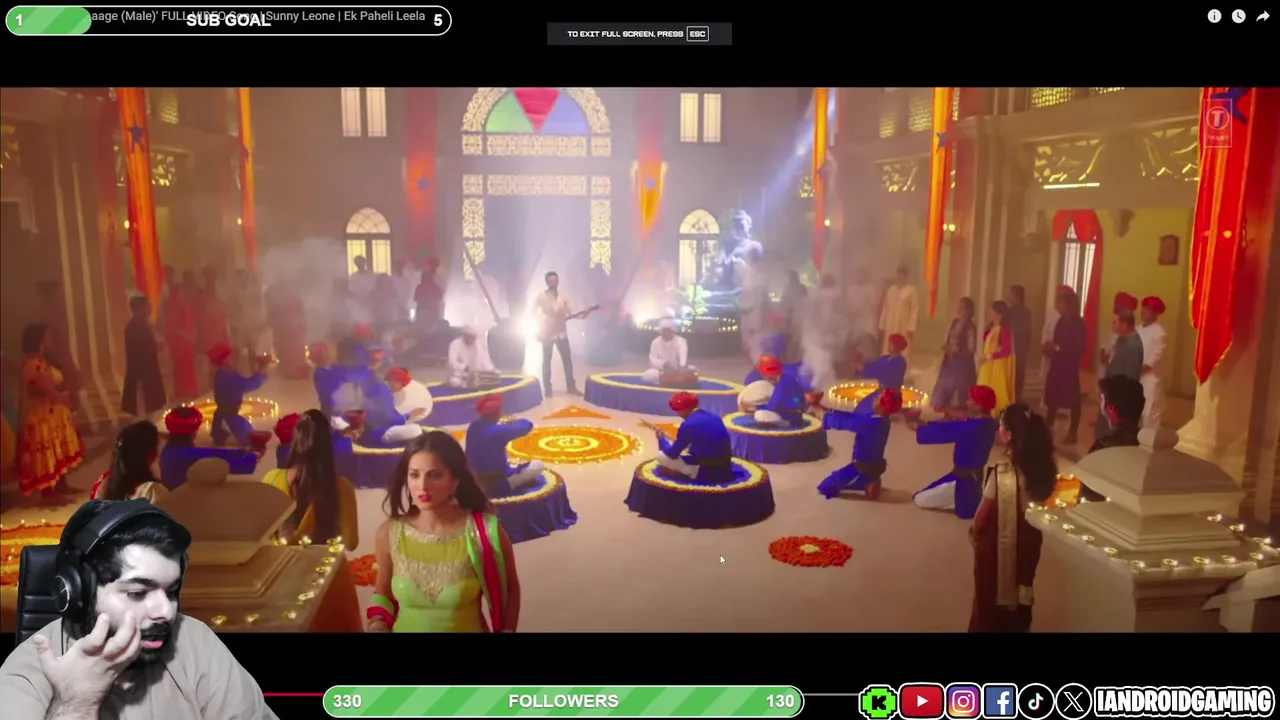Viewport: 1280px width, 720px height.
Task: Click the SUB GOAL progress bar
Action: point(228,20)
